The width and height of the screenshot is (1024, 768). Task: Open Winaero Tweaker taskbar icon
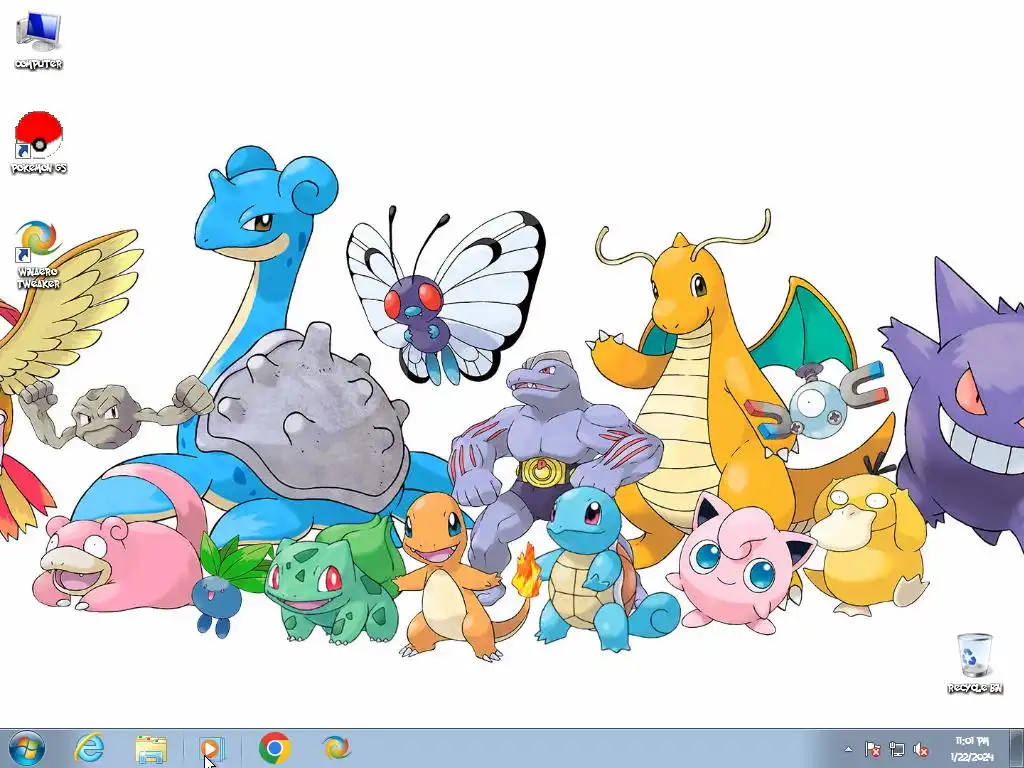coord(336,748)
